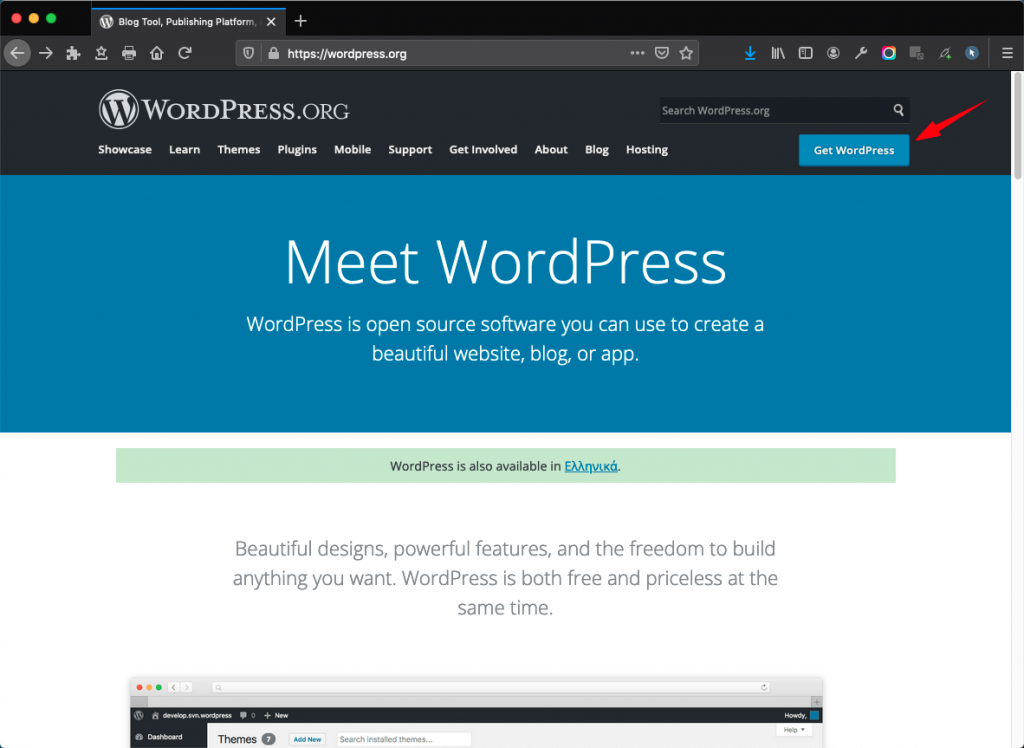The width and height of the screenshot is (1024, 748).
Task: Click the 'Beautiful designs, powerful features' paragraph
Action: (x=505, y=577)
